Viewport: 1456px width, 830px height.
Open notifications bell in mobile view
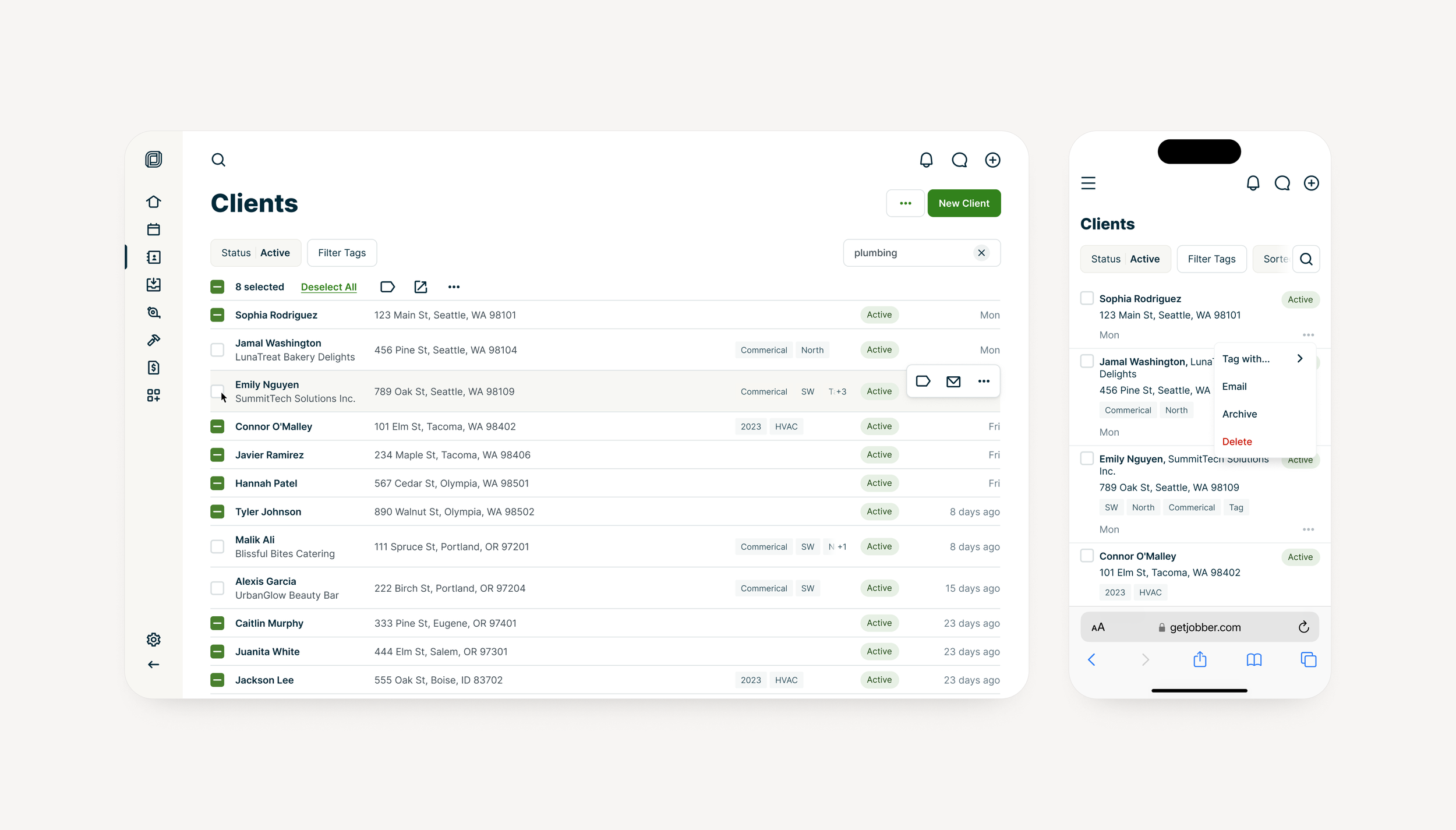[x=1253, y=183]
